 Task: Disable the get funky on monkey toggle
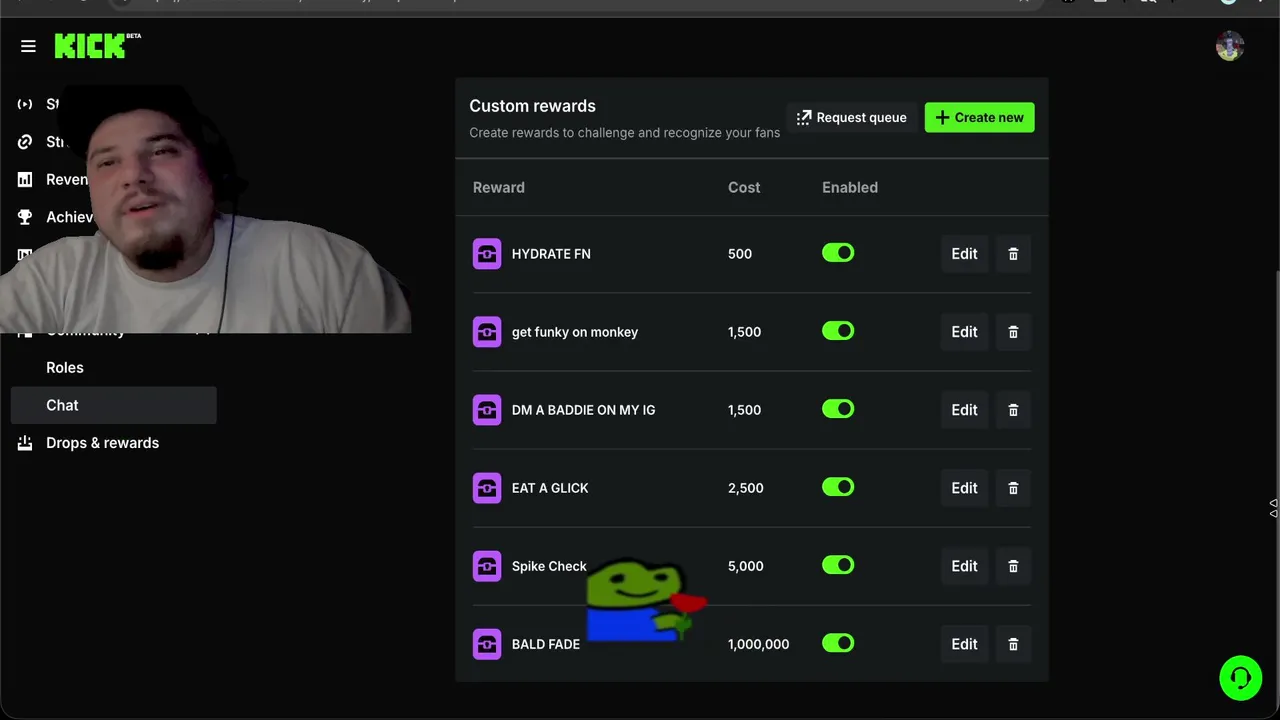[838, 331]
